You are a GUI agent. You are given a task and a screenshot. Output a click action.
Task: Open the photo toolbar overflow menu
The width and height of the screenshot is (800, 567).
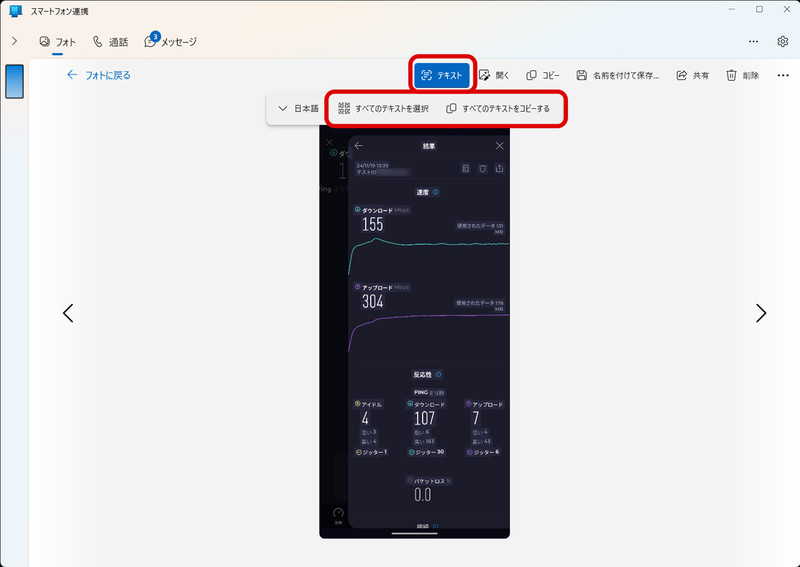783,76
